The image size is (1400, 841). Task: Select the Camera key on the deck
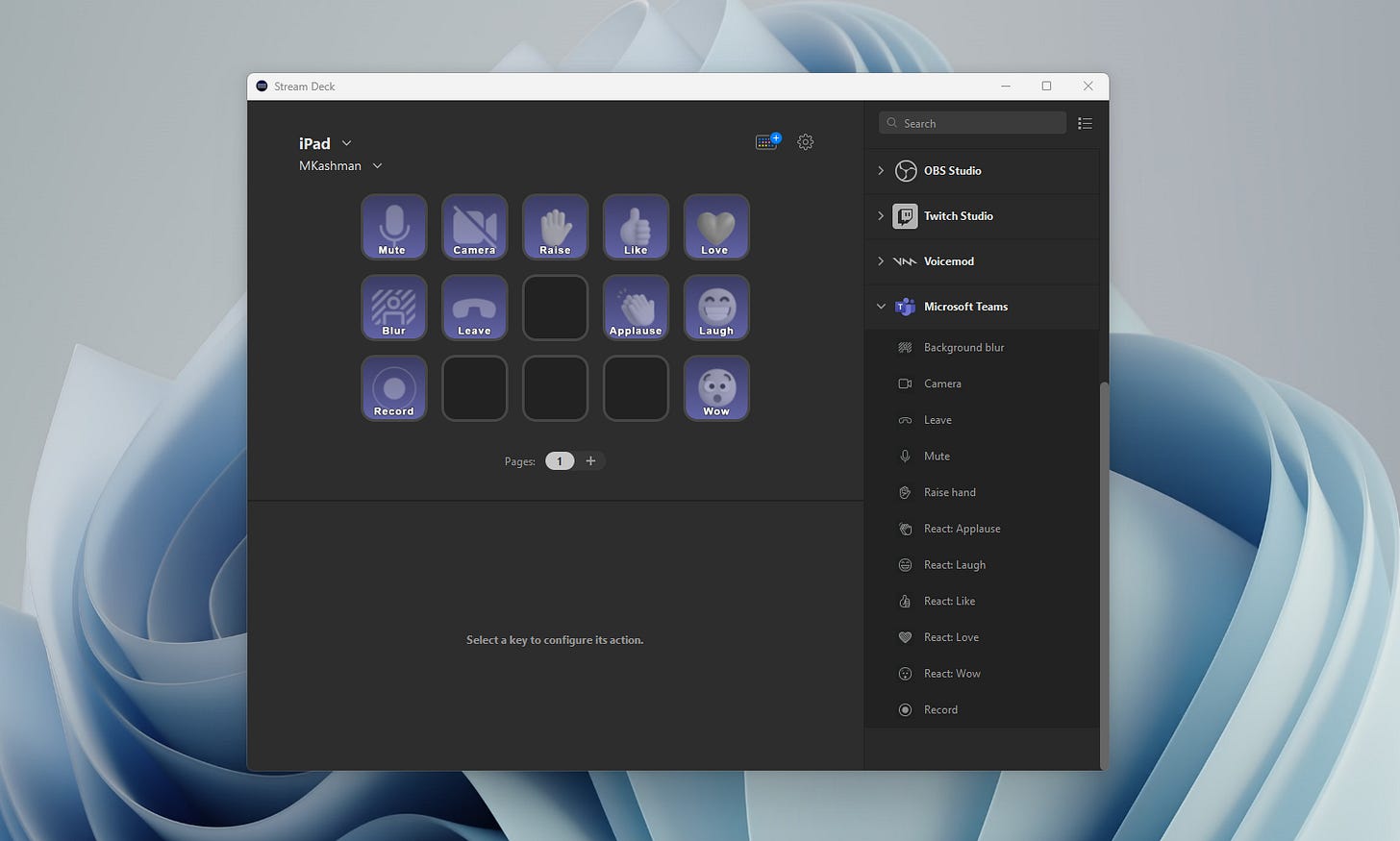coord(474,227)
